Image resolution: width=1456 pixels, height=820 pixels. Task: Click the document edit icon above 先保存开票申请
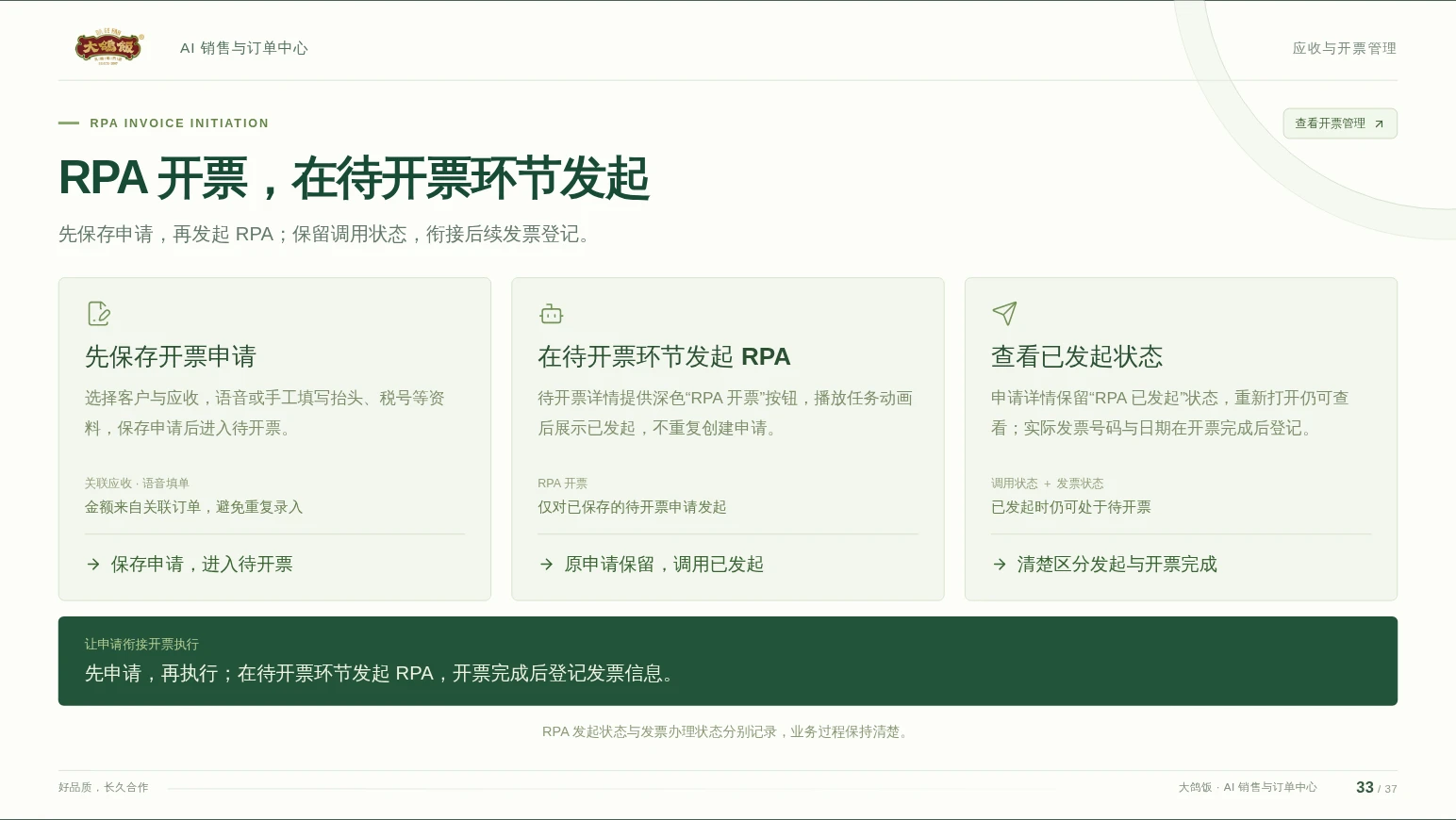[99, 313]
